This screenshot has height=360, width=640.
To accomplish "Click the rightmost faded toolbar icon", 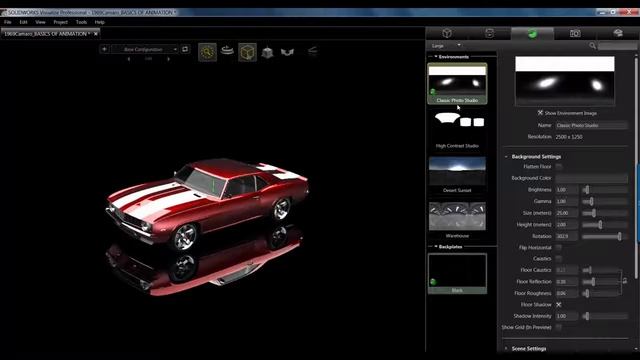I will coord(312,51).
